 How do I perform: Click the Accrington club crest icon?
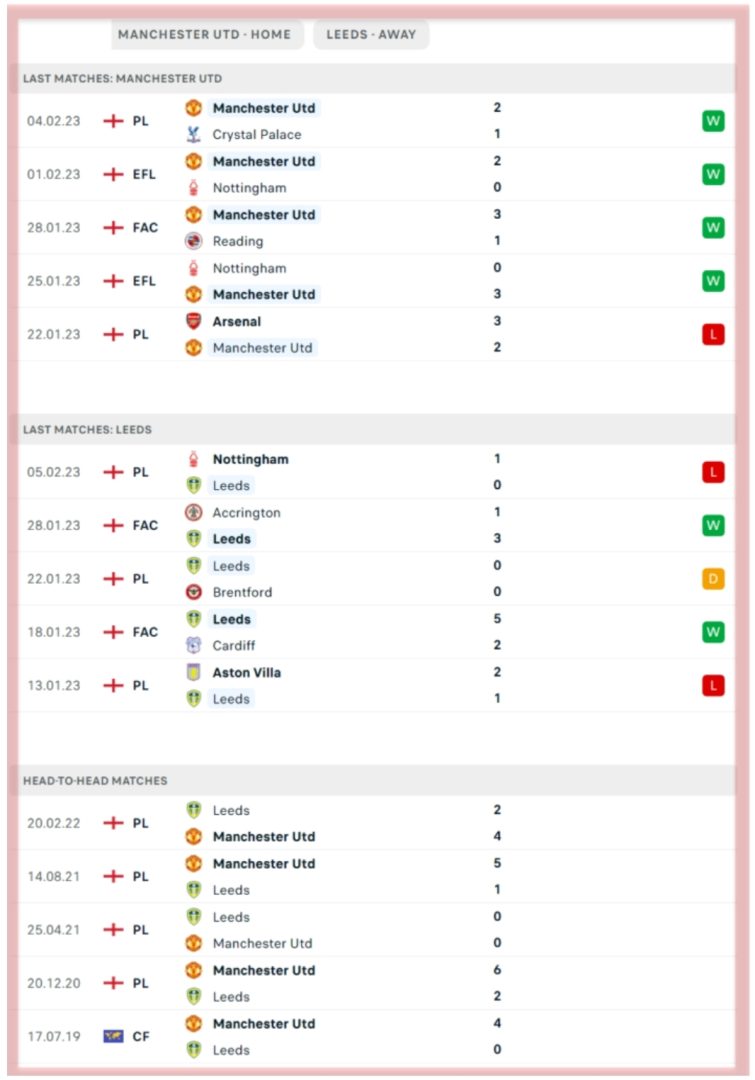point(193,512)
